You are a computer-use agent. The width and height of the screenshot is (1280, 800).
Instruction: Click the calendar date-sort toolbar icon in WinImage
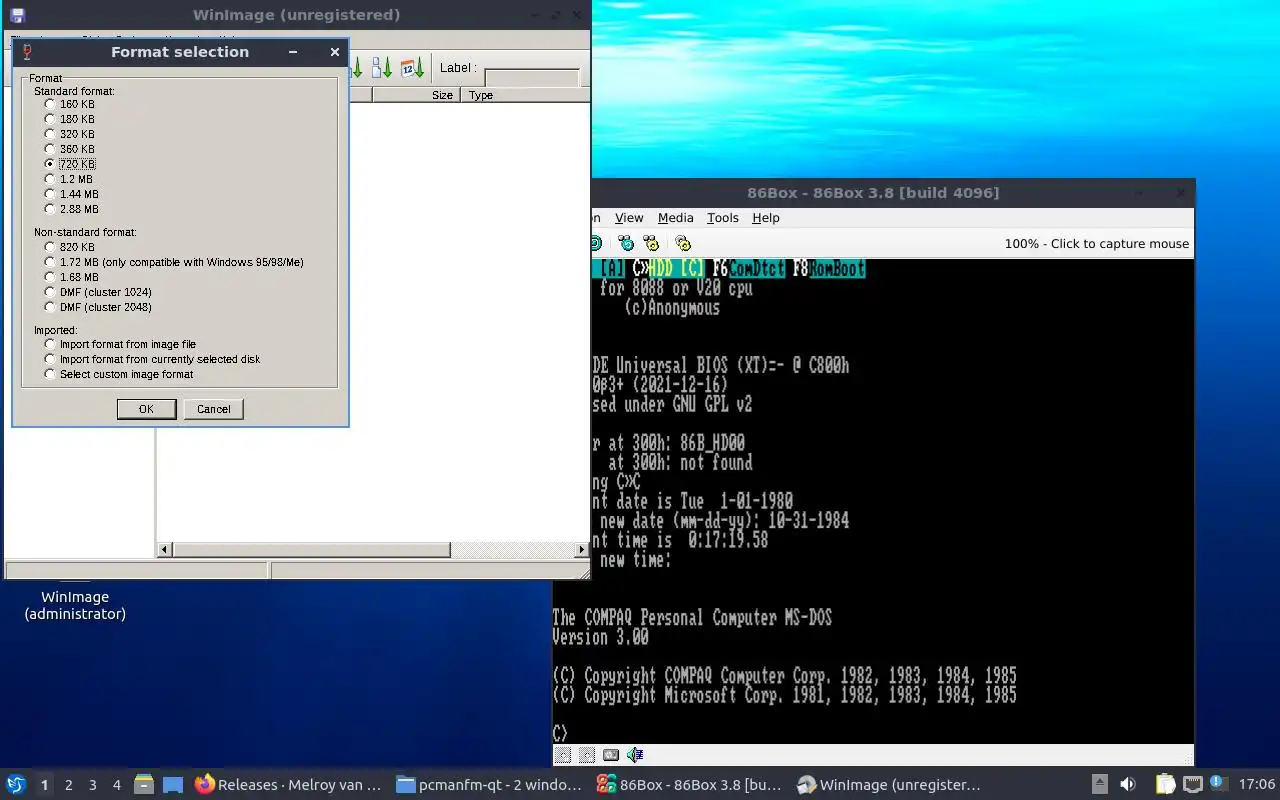(x=412, y=68)
